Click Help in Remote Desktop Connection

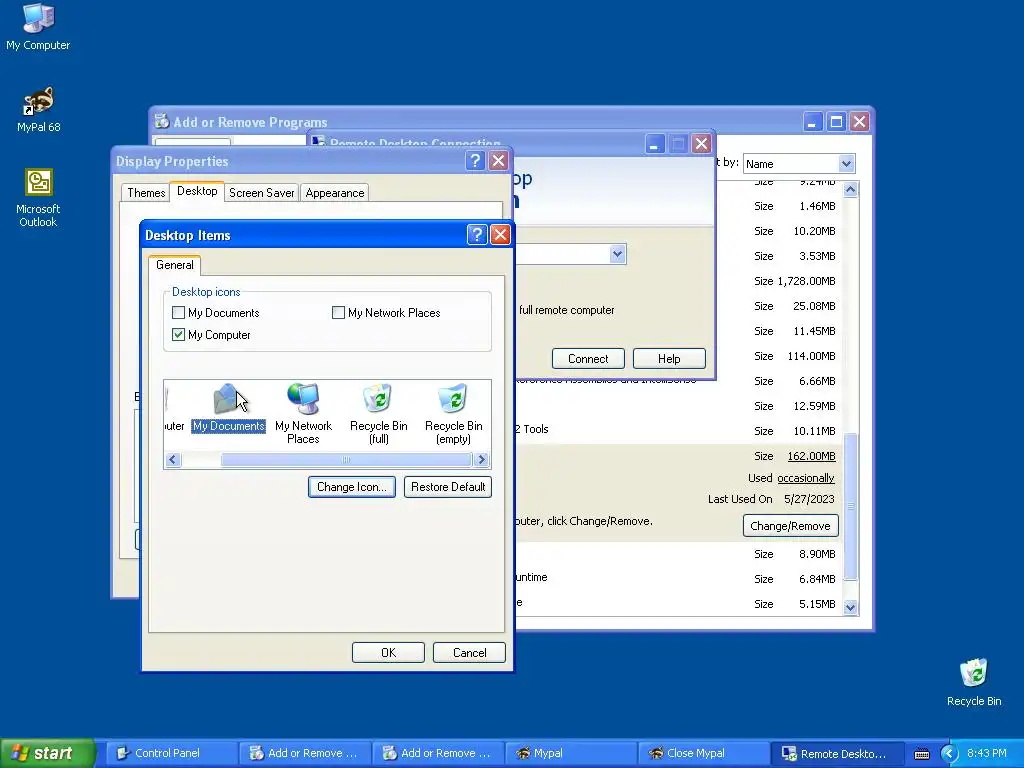click(669, 359)
